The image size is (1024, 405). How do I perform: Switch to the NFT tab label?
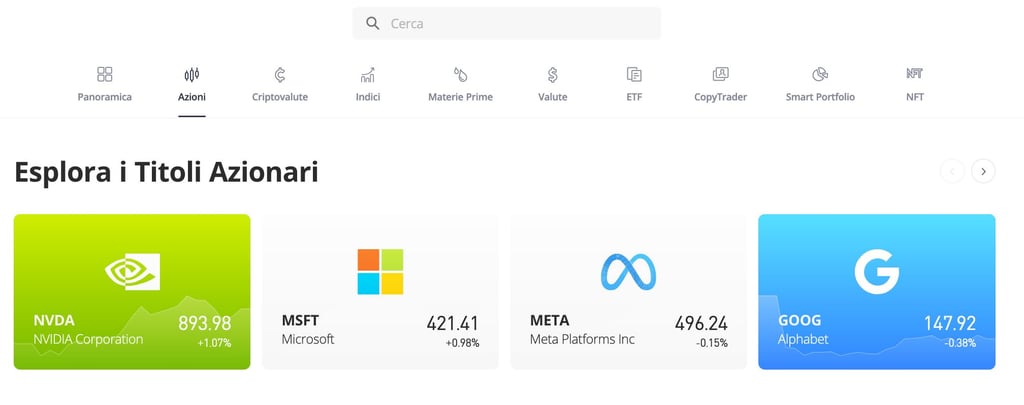[x=915, y=97]
